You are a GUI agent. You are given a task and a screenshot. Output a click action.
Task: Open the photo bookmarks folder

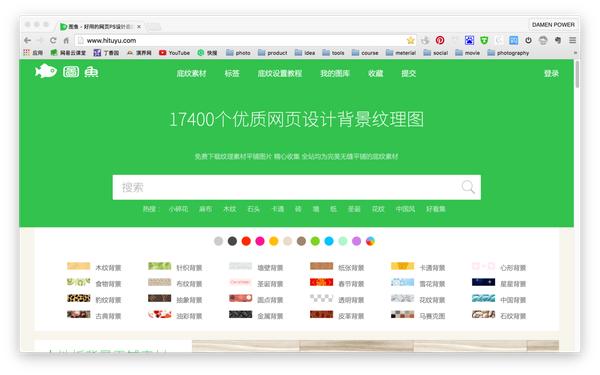coord(238,53)
